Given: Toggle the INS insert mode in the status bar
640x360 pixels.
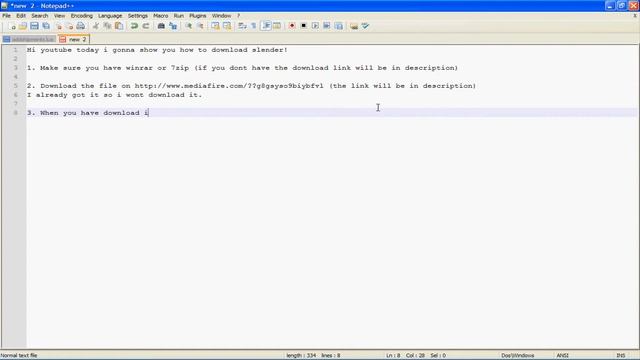Looking at the screenshot, I should click(x=620, y=356).
